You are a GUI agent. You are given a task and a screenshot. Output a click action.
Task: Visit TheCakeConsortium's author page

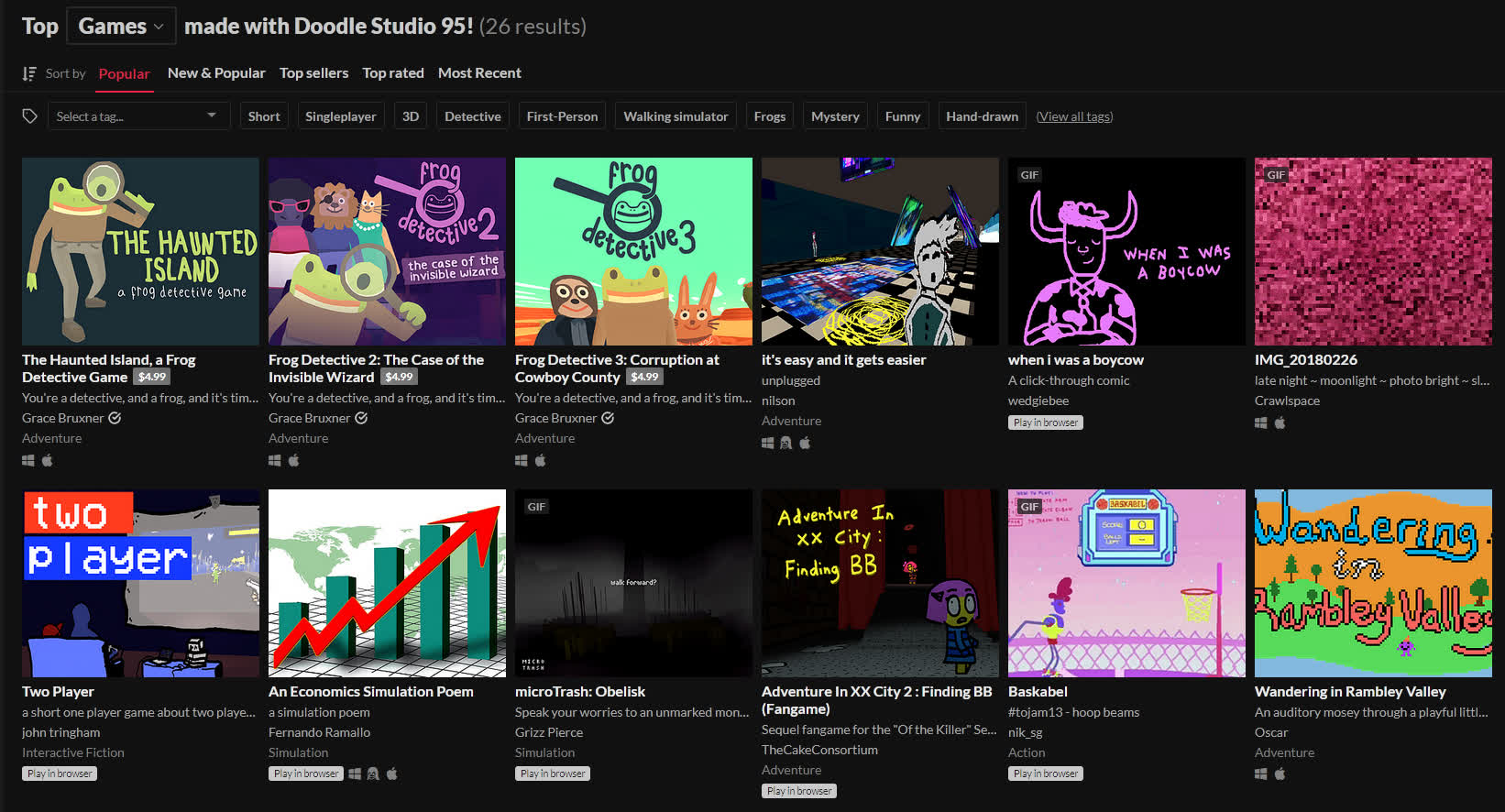(819, 750)
